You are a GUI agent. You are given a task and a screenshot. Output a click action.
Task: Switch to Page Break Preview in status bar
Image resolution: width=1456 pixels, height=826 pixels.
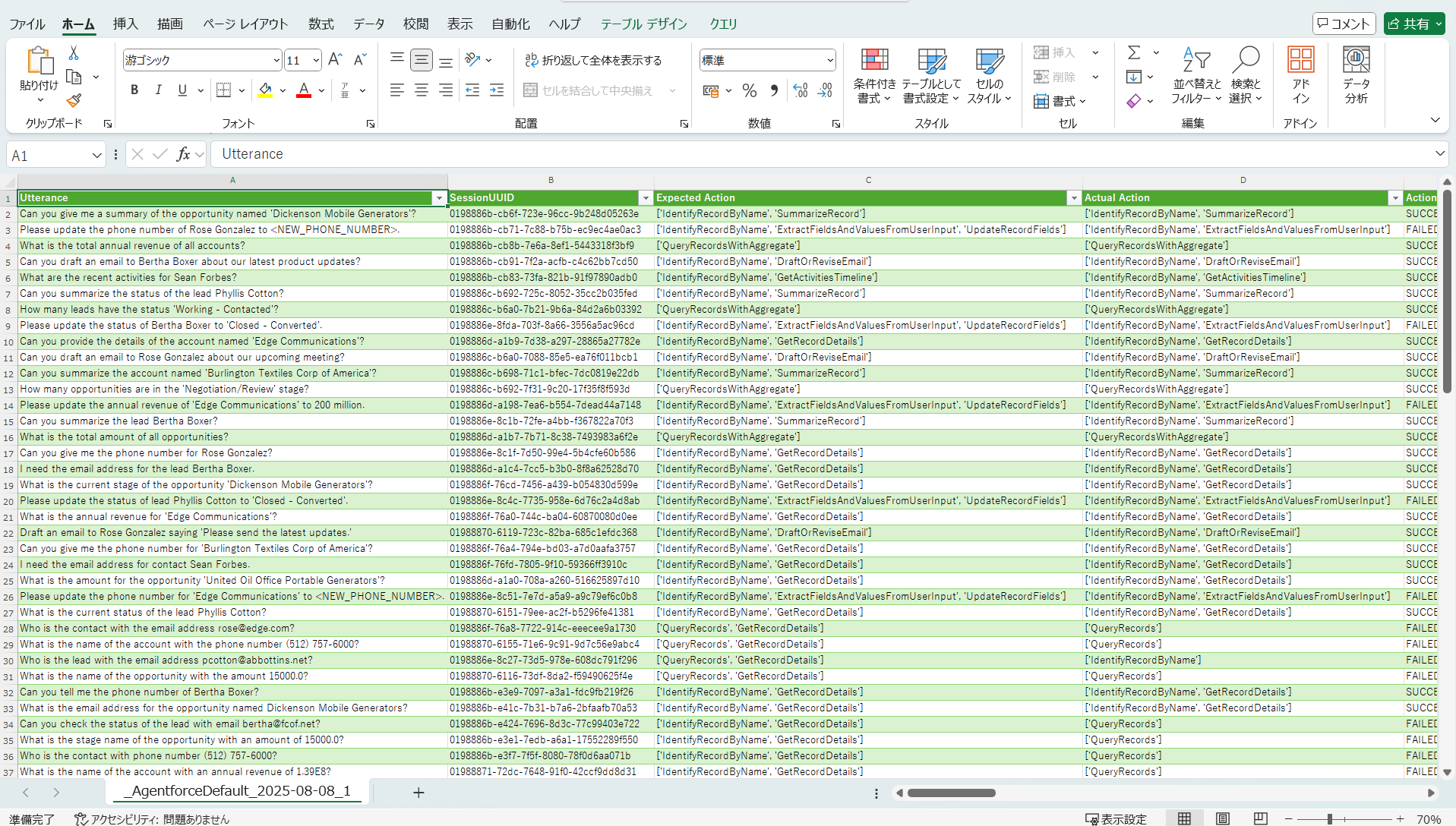pyautogui.click(x=1260, y=818)
